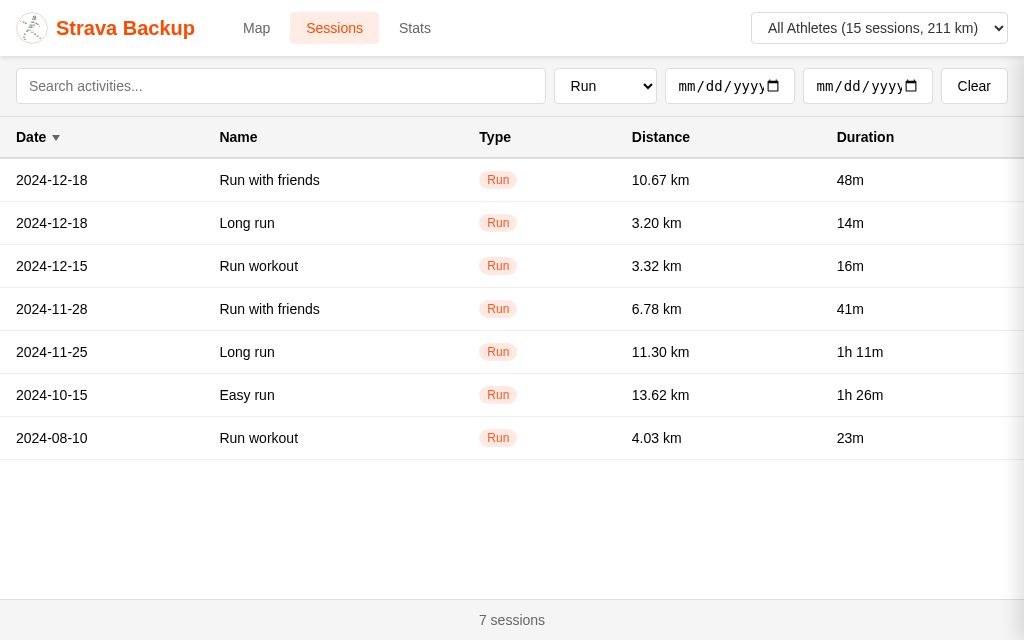Click the 6.78 km distance cell
This screenshot has height=640, width=1024.
tap(656, 309)
